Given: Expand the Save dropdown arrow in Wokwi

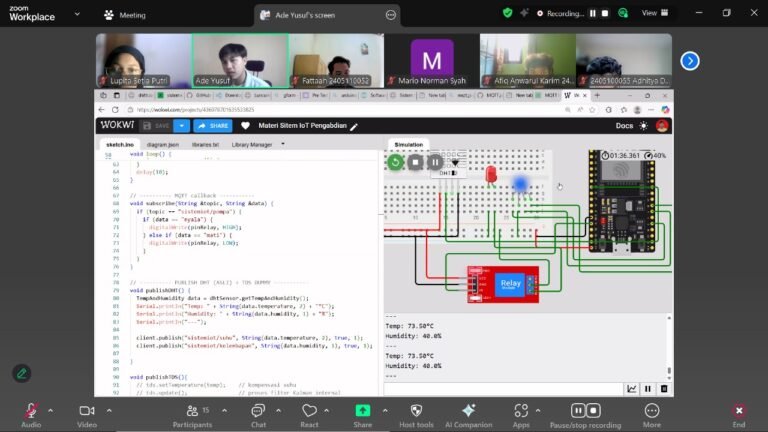Looking at the screenshot, I should 180,126.
